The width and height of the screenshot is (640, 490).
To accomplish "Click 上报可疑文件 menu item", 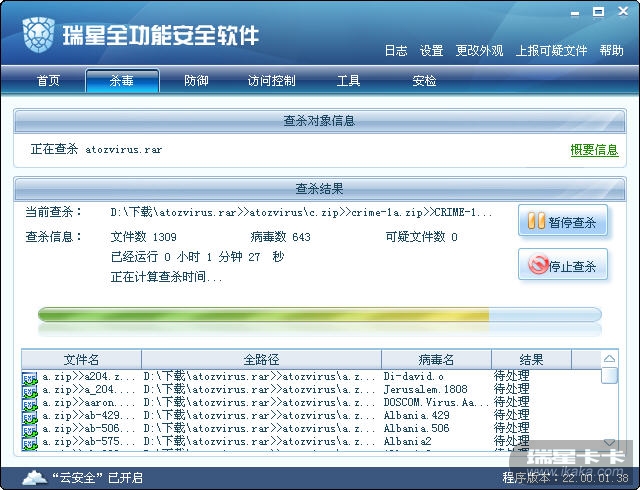I will (551, 51).
